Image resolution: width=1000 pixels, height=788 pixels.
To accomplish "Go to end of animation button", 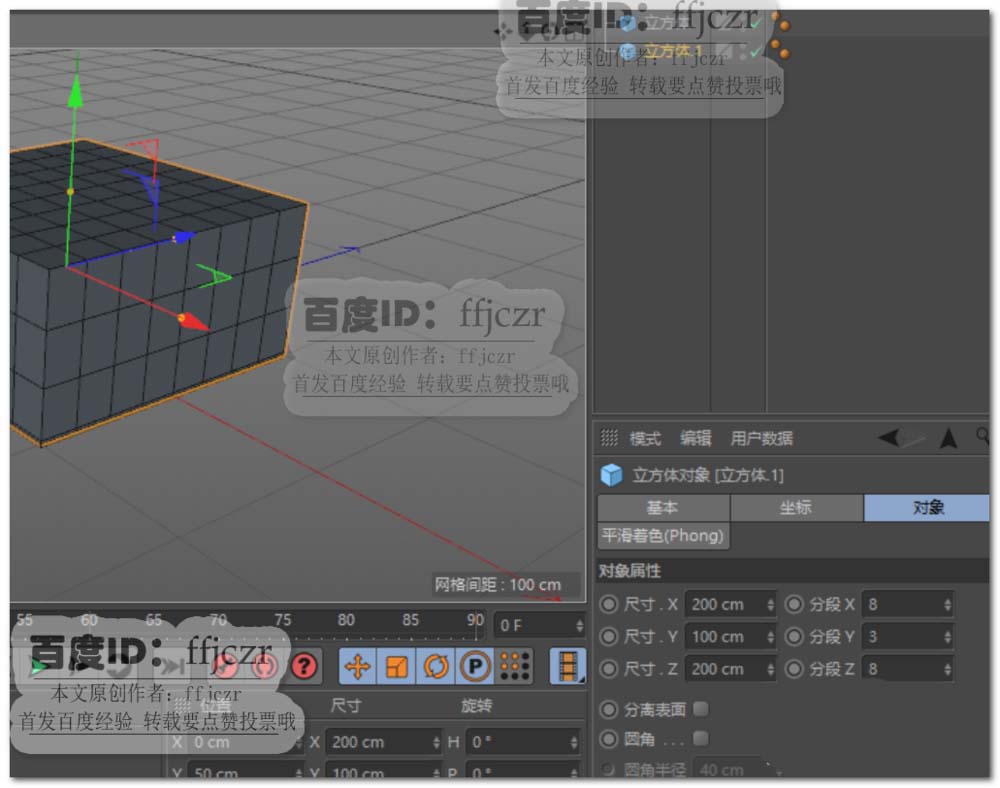I will (171, 667).
